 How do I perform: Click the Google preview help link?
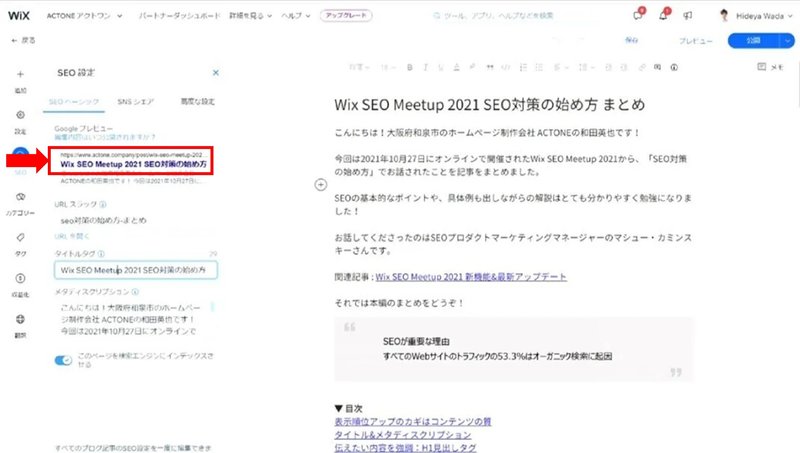[105, 137]
